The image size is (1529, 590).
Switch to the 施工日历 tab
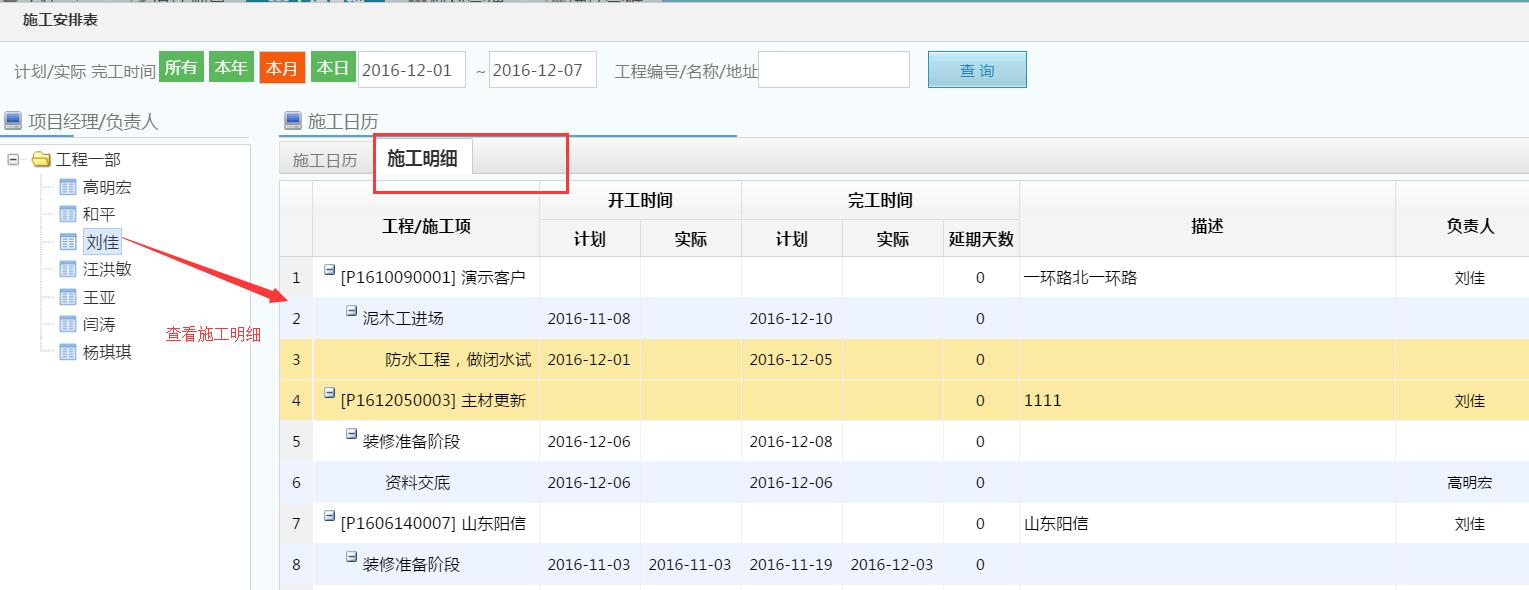click(324, 158)
